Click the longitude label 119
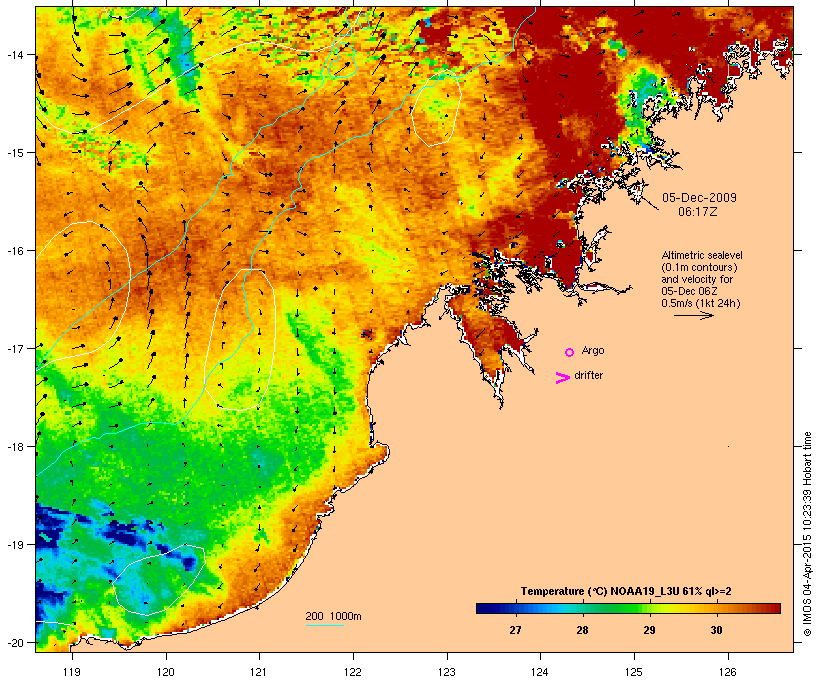Viewport: 820px width, 680px height. [x=72, y=672]
